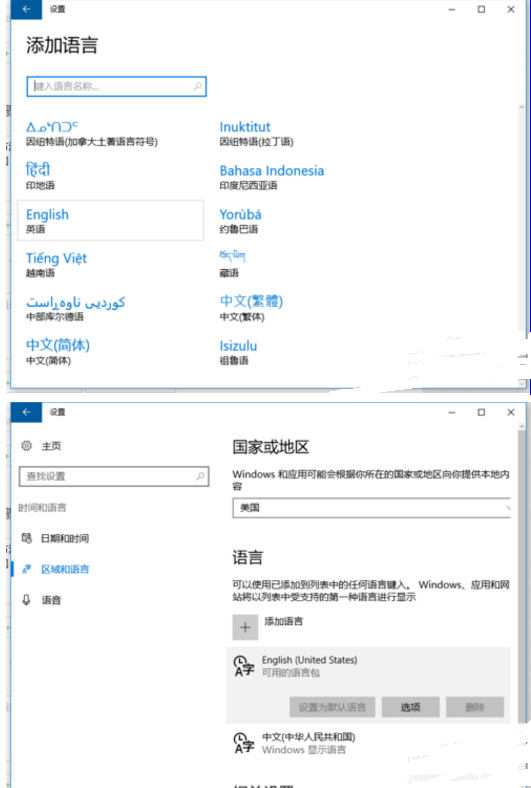Open 区域和语言 settings page
531x788 pixels.
(65, 569)
